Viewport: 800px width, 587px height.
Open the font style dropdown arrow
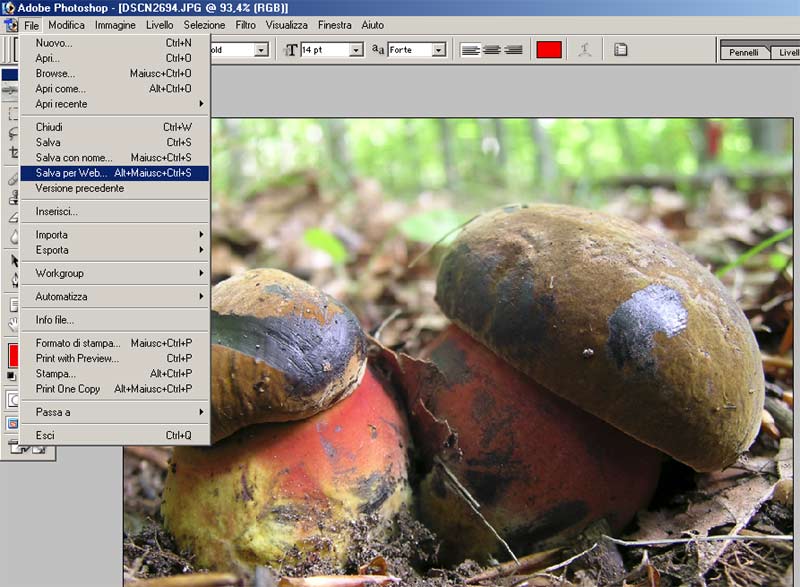coord(261,50)
